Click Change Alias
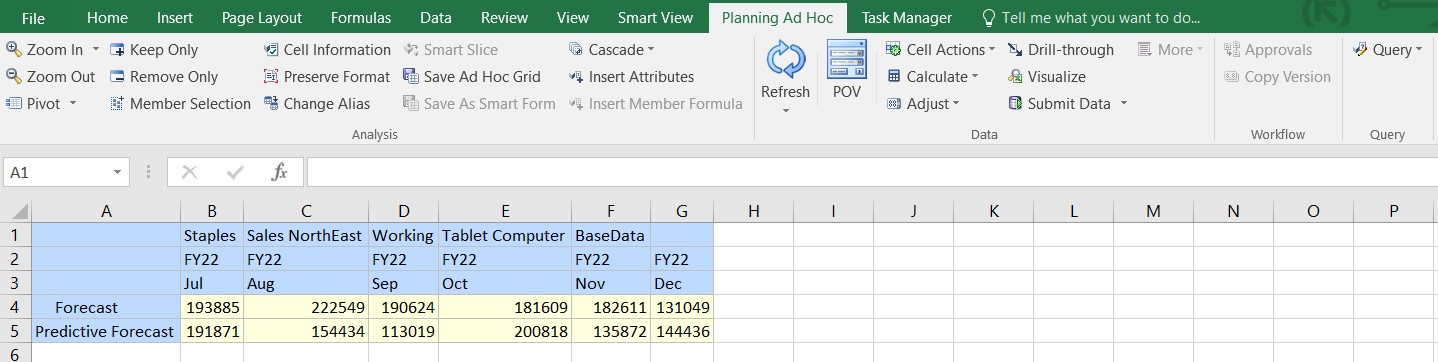 pos(316,103)
